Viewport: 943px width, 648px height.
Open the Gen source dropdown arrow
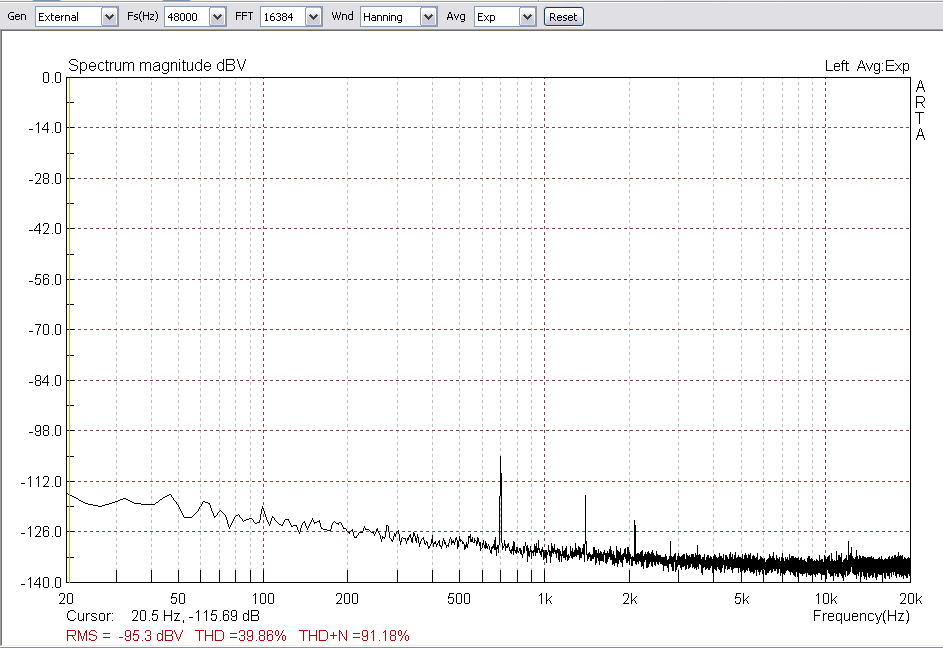click(x=109, y=17)
